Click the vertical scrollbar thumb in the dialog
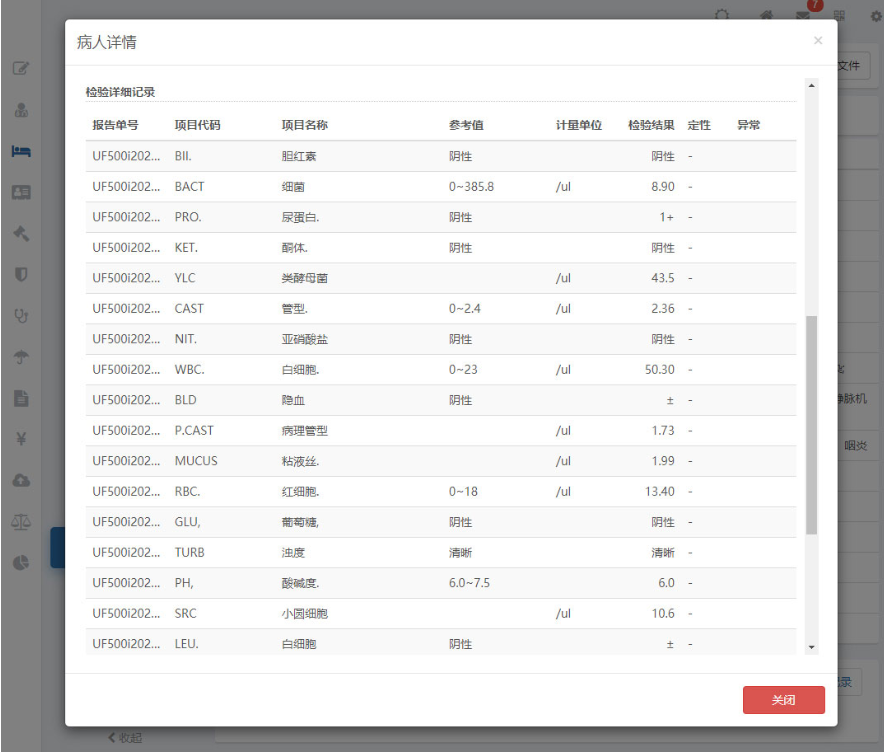884x753 pixels. tap(811, 425)
